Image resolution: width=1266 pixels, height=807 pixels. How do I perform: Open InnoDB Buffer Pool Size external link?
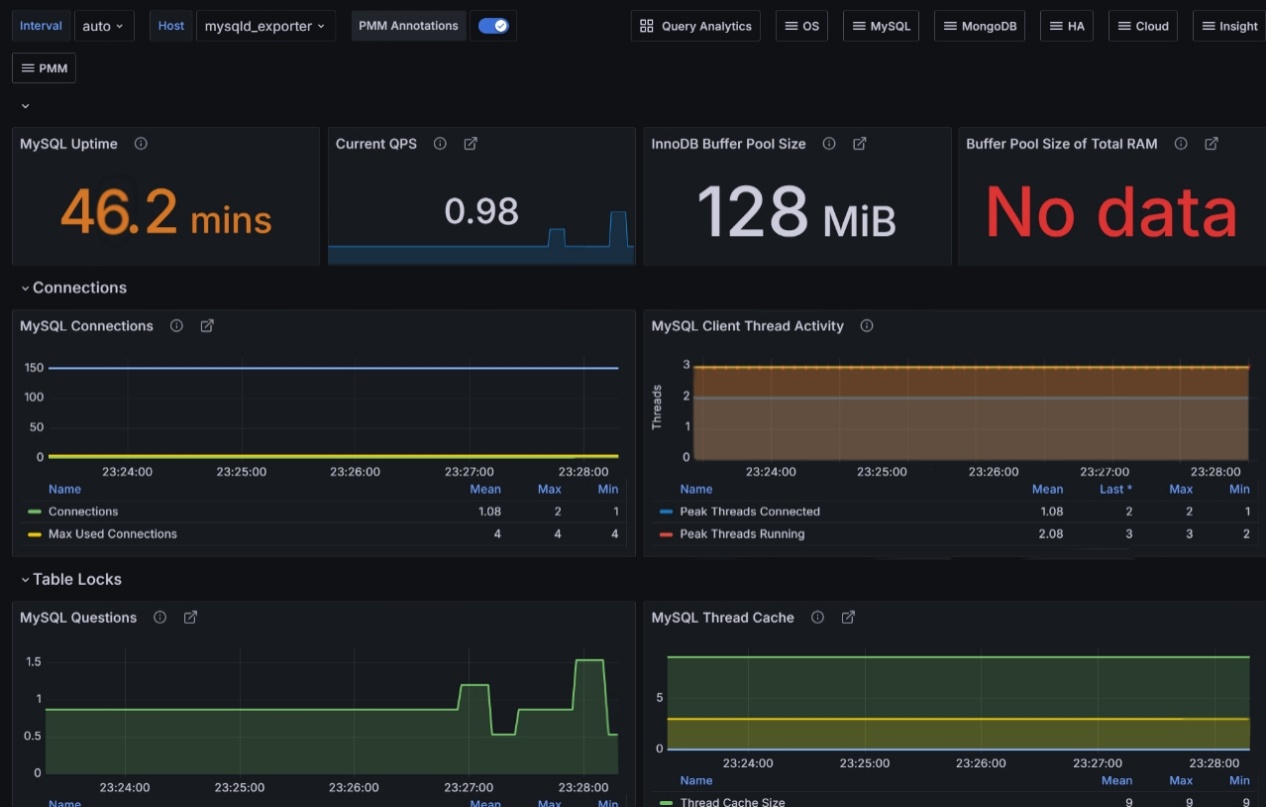click(x=859, y=144)
